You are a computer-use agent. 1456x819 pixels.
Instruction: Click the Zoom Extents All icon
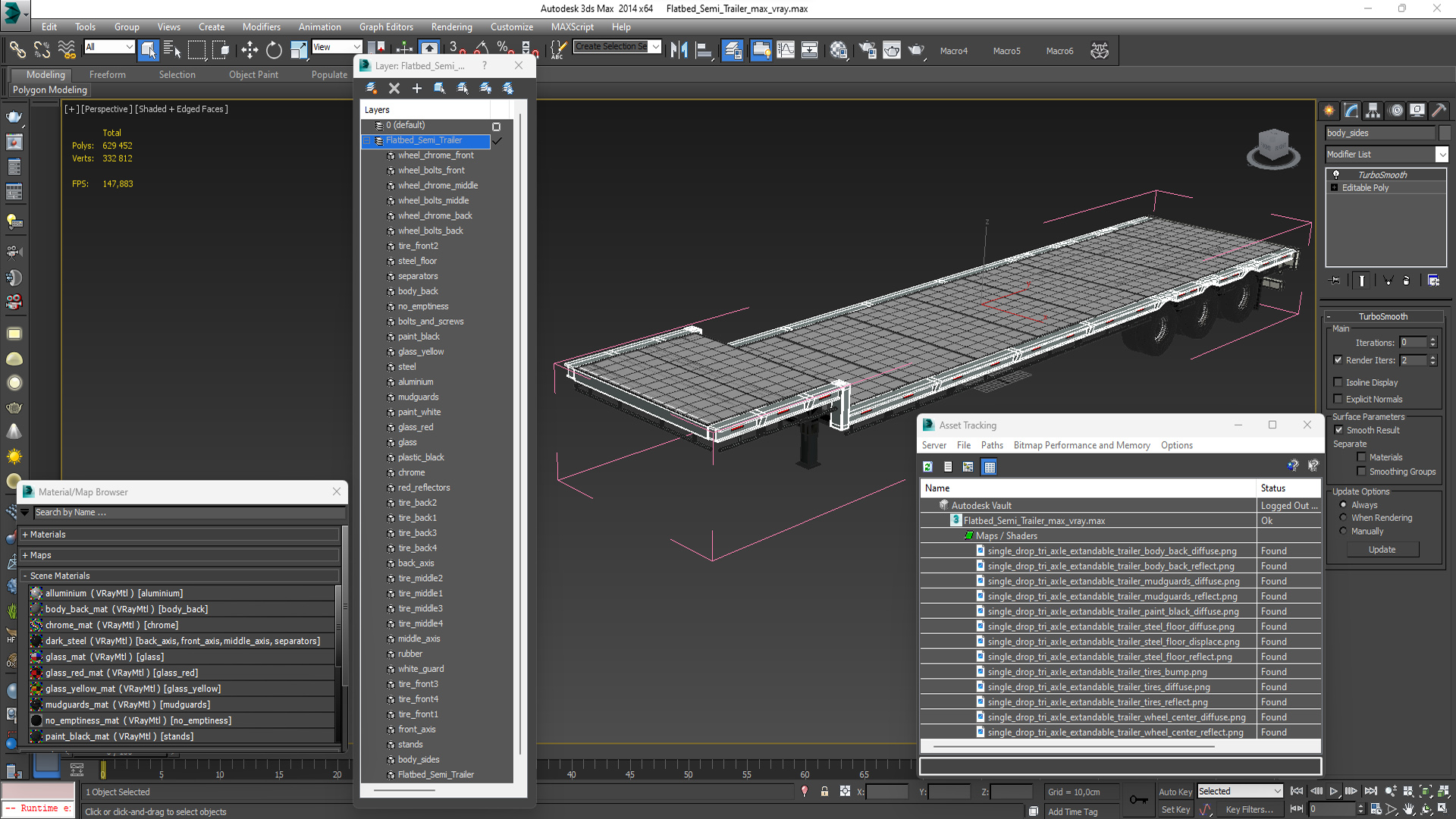coord(1443,791)
